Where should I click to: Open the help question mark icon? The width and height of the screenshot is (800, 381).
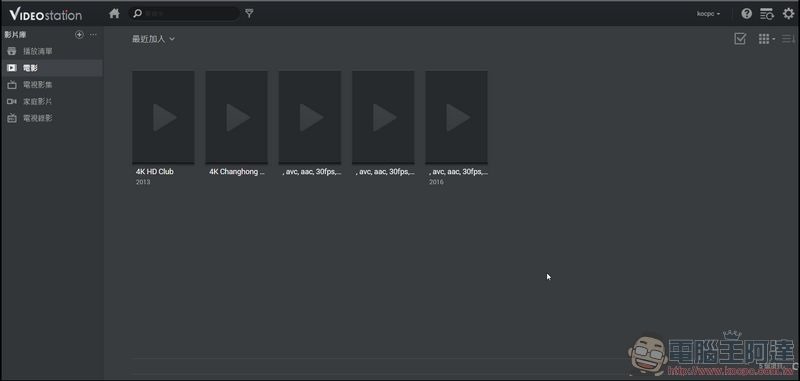pos(746,14)
